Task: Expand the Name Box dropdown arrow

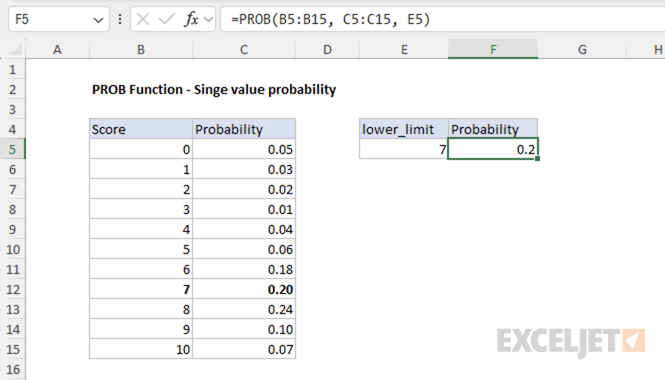Action: coord(98,20)
